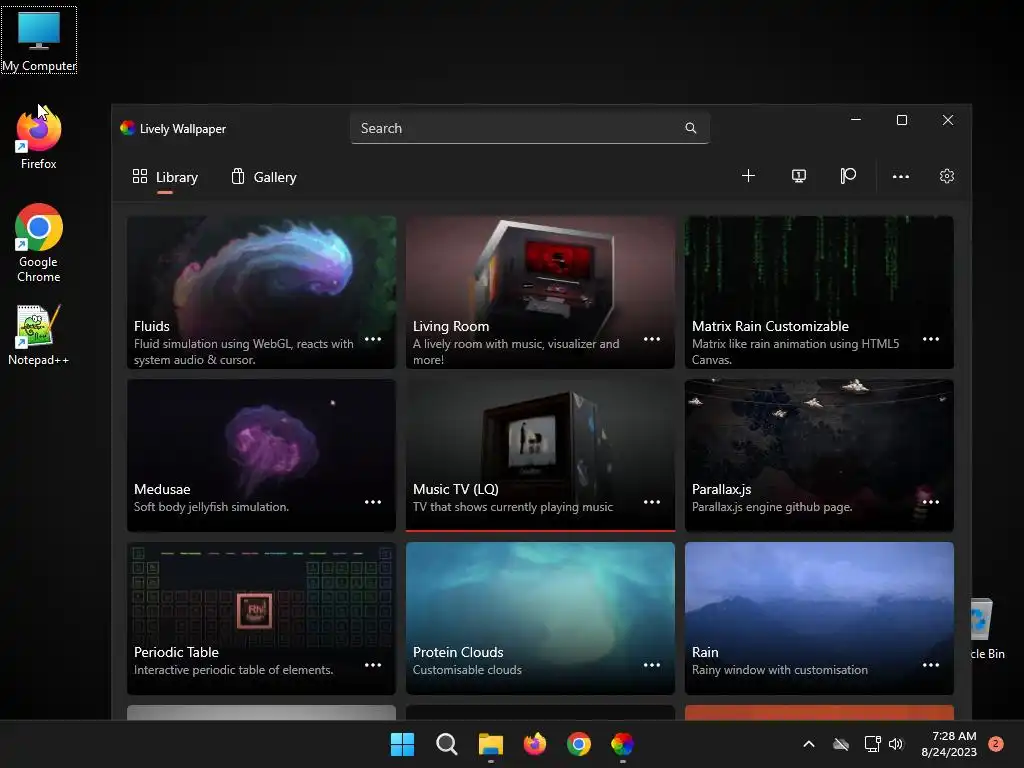Focus the Search input field

click(x=530, y=128)
